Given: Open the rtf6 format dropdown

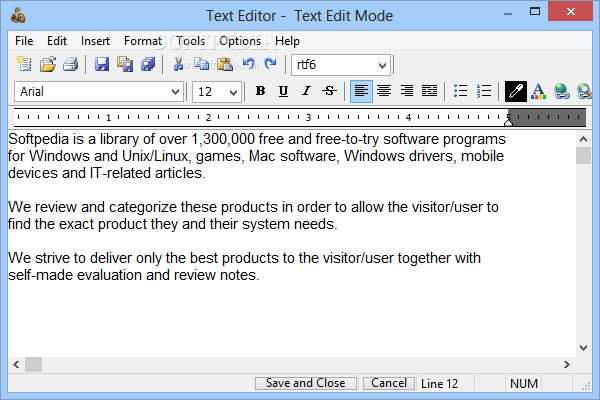Looking at the screenshot, I should point(382,65).
